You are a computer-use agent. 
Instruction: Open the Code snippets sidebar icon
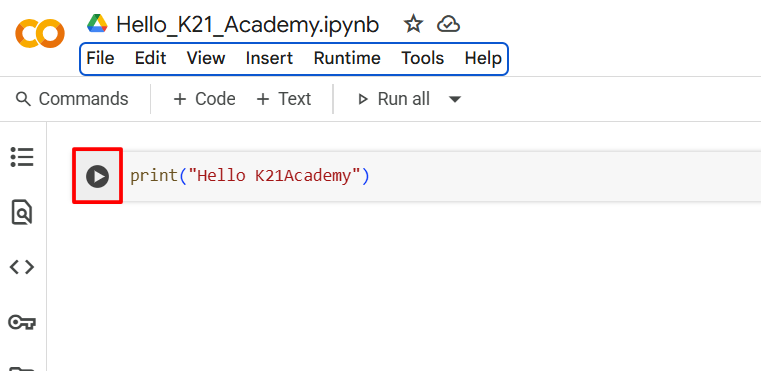click(x=22, y=267)
